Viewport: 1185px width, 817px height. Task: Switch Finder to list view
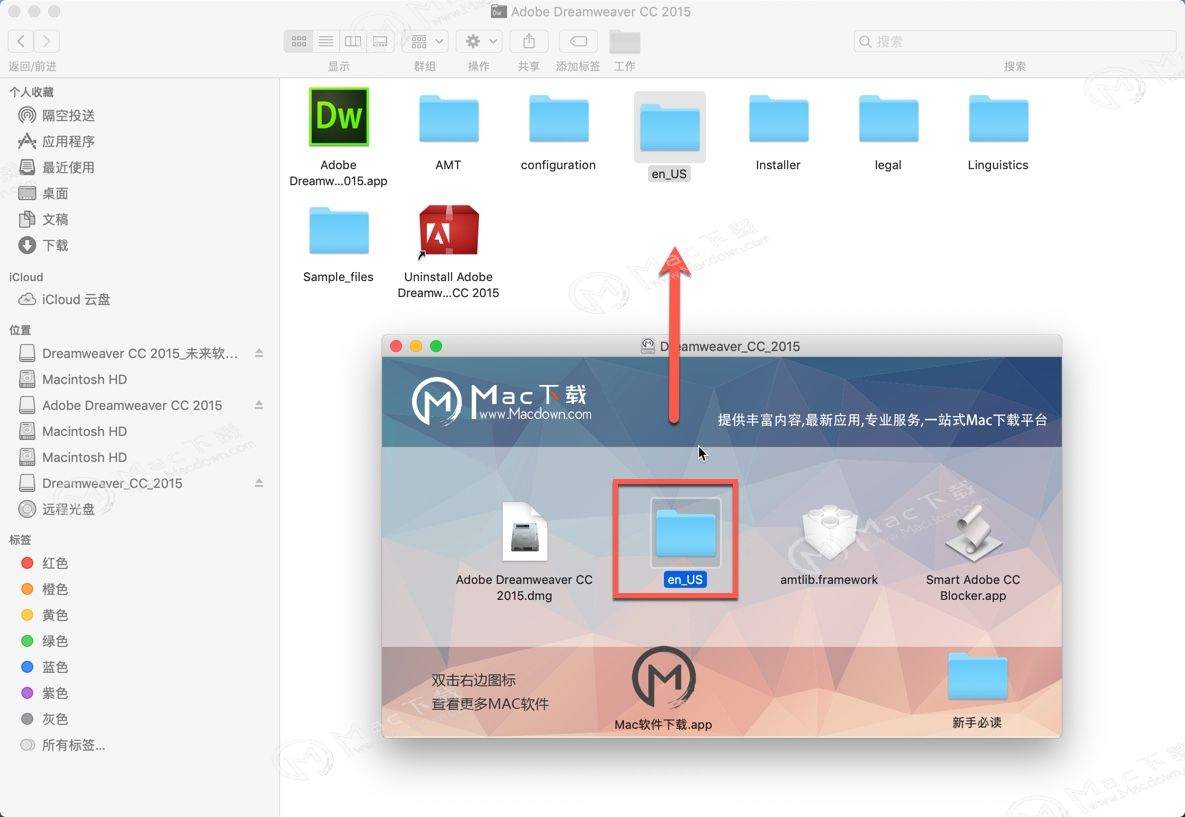pyautogui.click(x=326, y=41)
